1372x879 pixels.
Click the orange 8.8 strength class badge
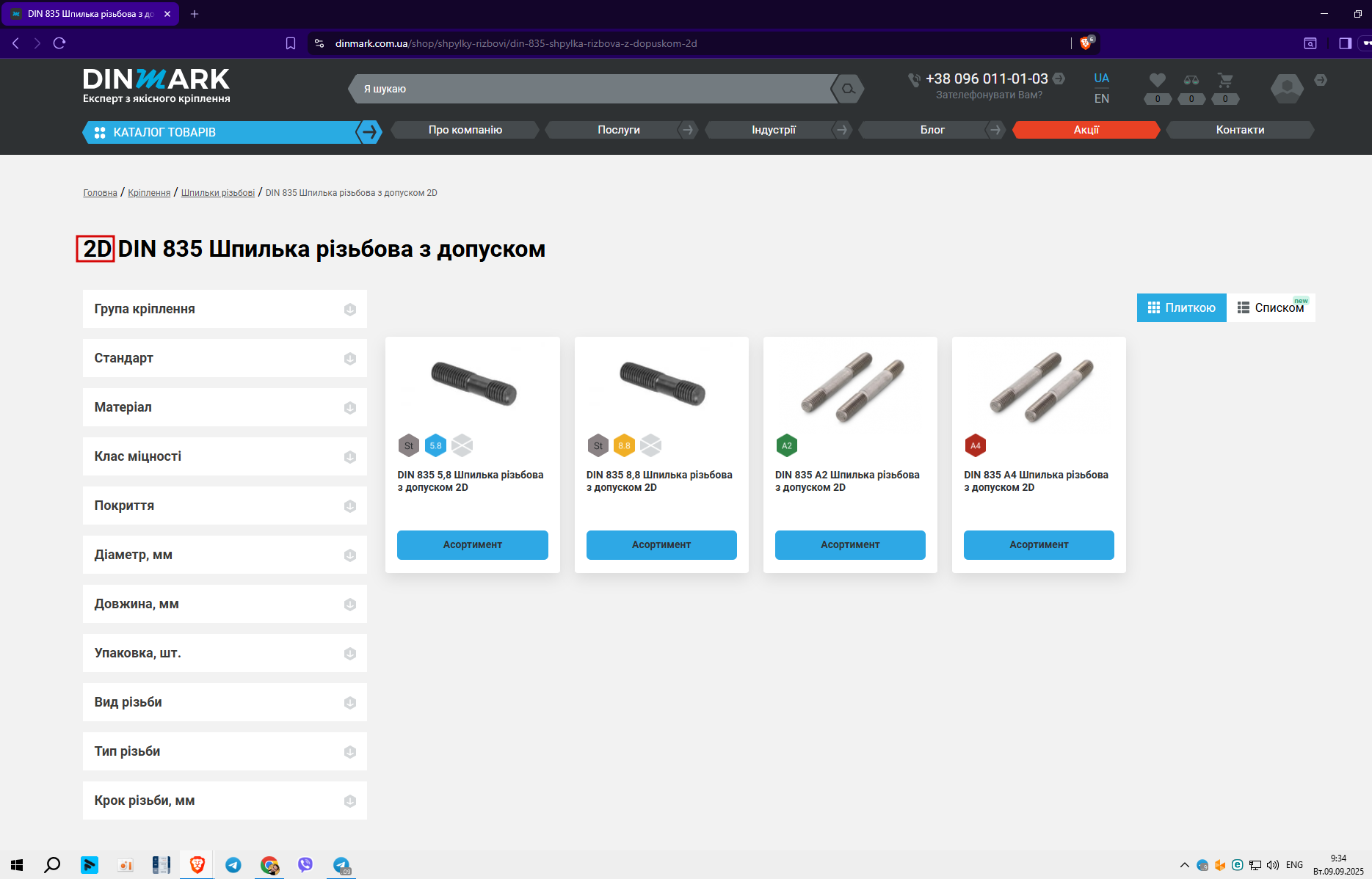[x=624, y=445]
